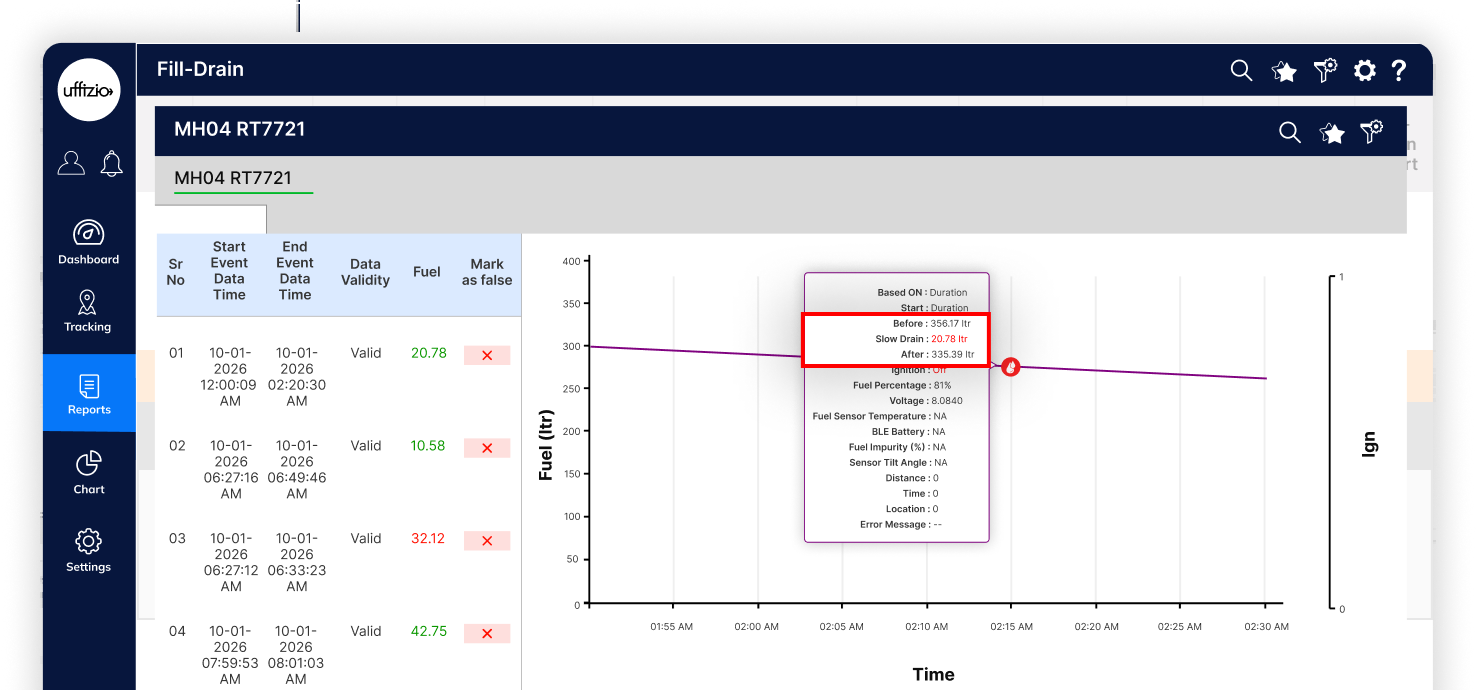Go to Tracking in the sidebar
This screenshot has height=690, width=1476.
click(x=88, y=311)
